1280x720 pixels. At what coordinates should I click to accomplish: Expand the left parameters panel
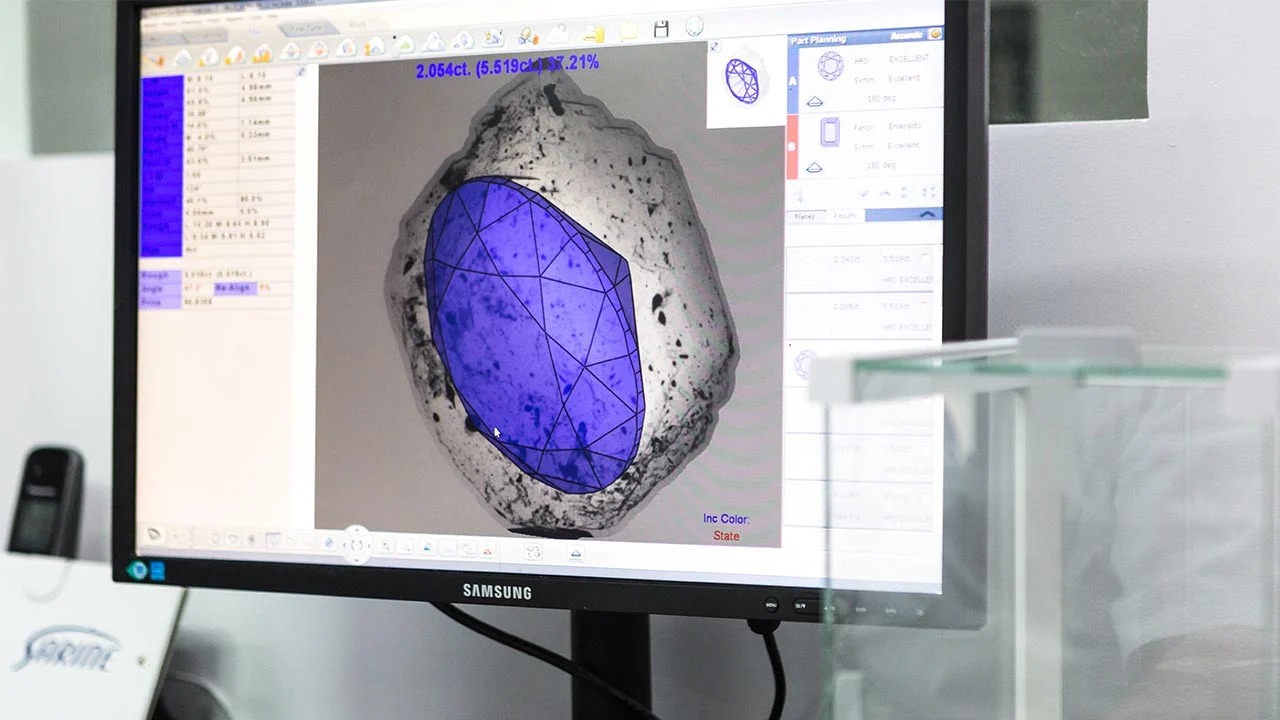click(302, 72)
